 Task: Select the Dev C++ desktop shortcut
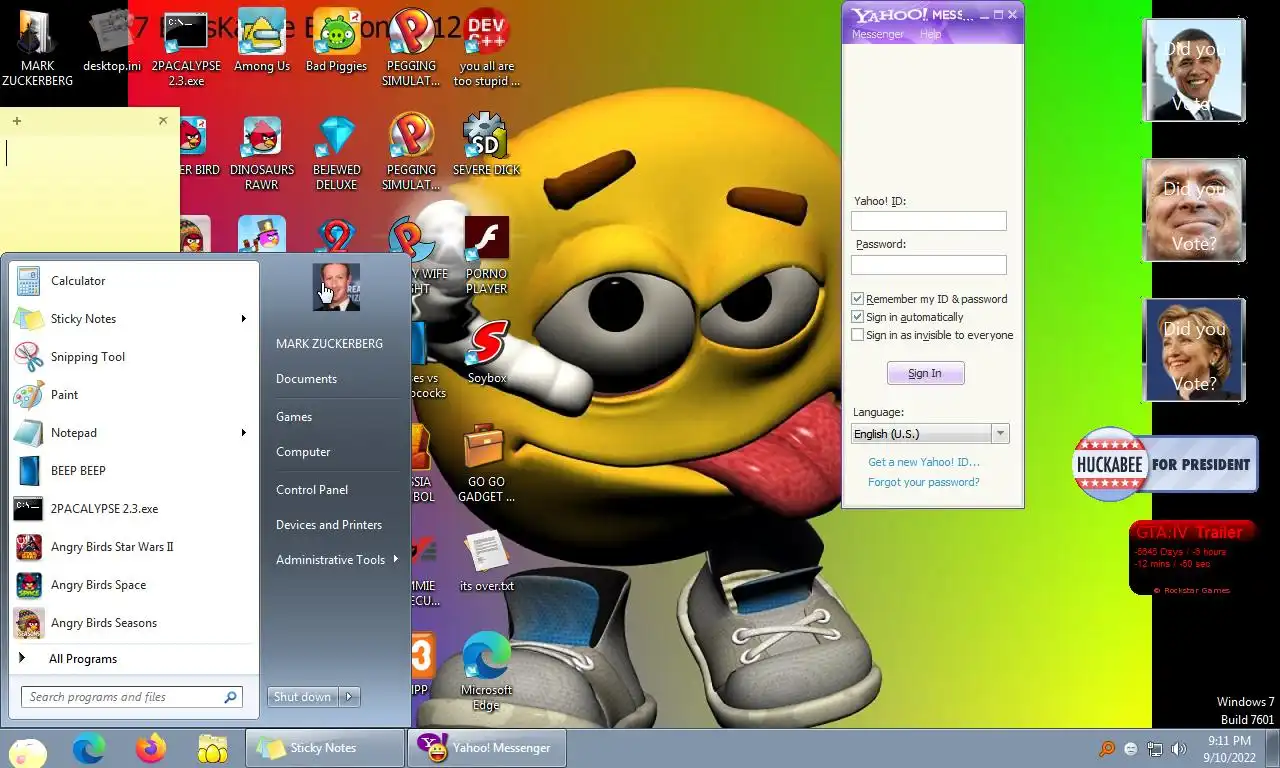486,48
